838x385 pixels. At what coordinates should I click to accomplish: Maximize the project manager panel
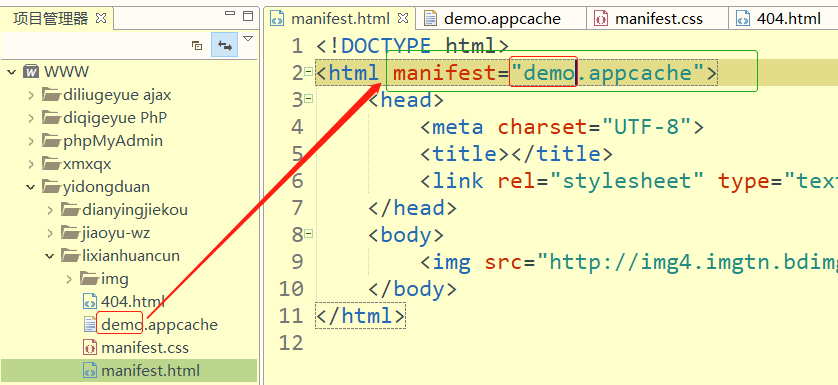pyautogui.click(x=248, y=16)
